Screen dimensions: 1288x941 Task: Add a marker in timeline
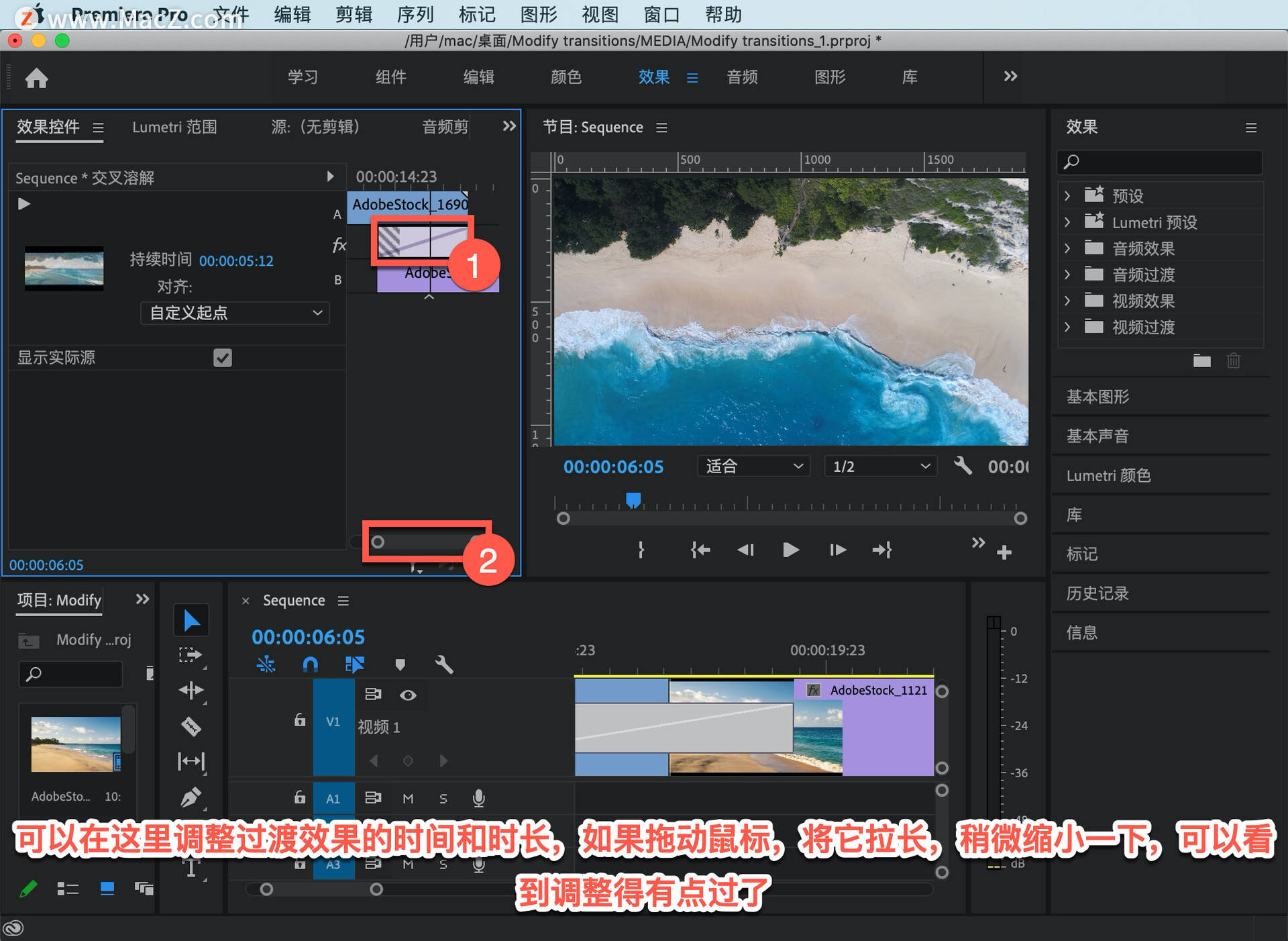point(400,664)
